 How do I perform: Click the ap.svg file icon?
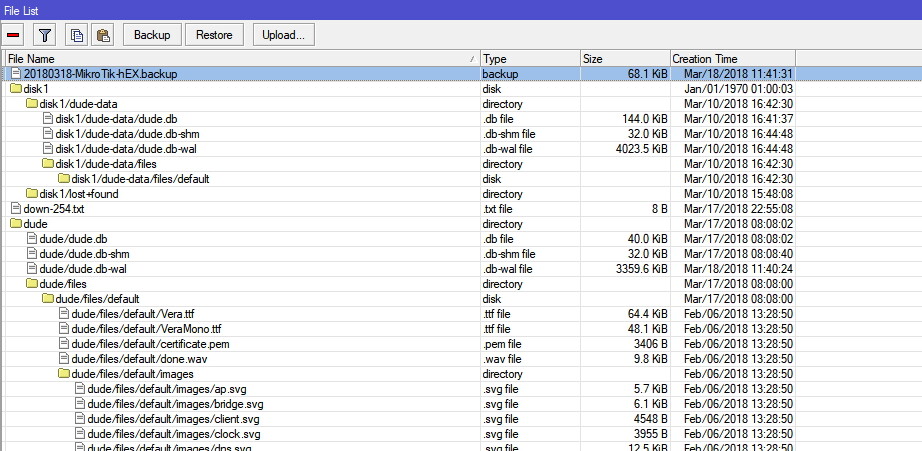coord(81,389)
